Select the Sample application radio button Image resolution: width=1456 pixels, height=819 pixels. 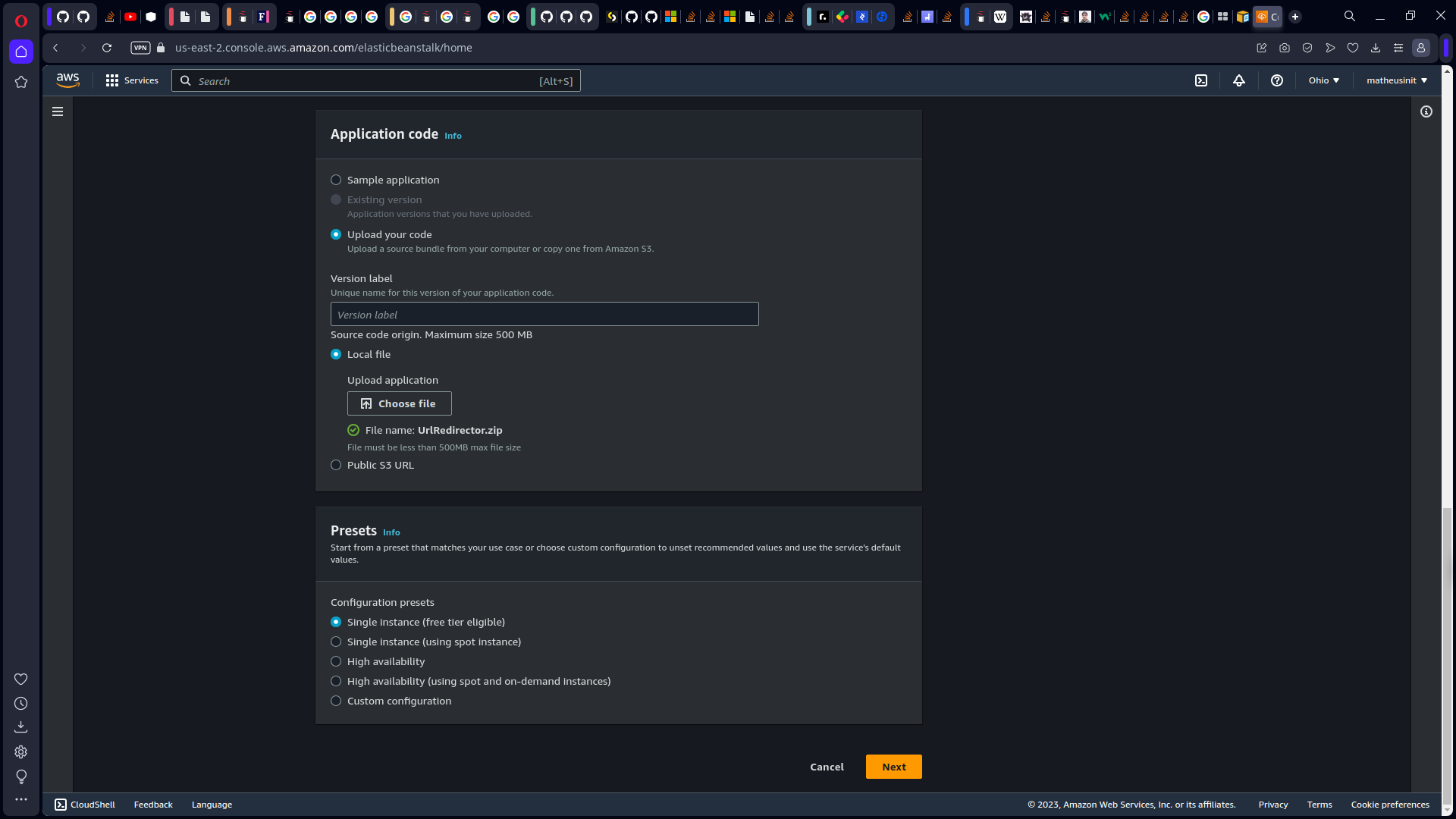[336, 180]
